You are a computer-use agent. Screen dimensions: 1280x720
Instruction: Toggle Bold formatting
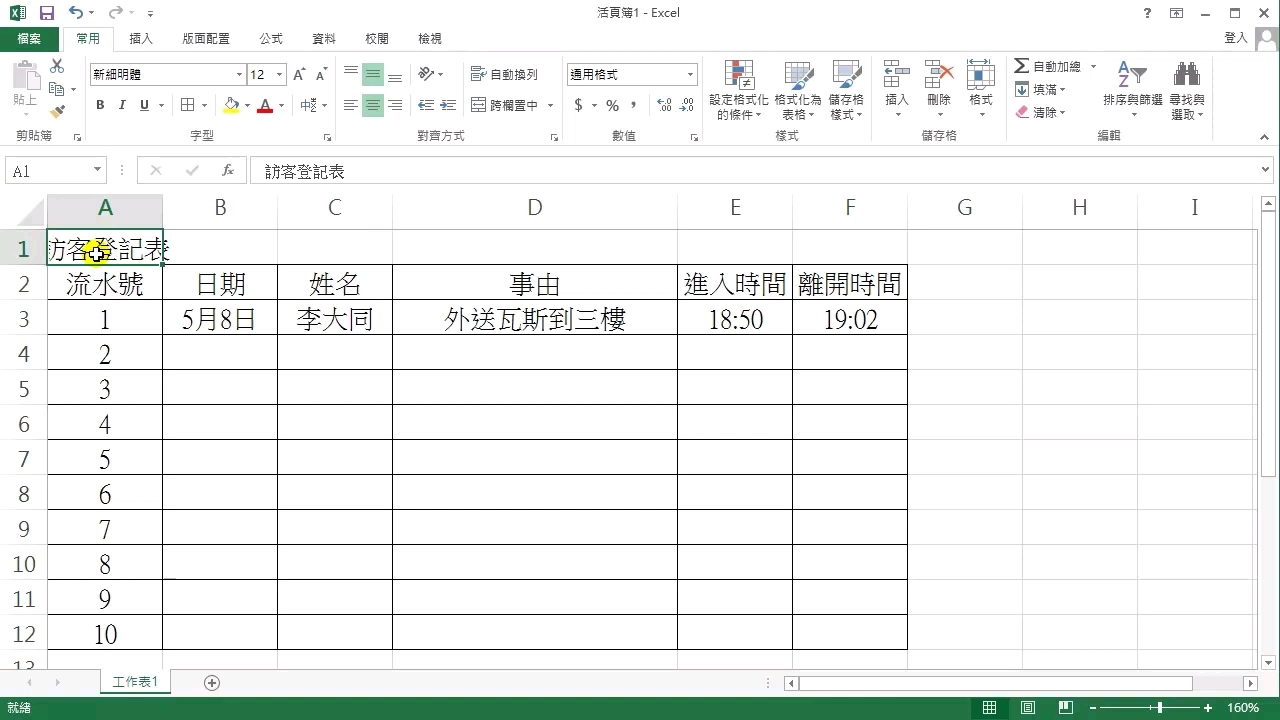(x=100, y=105)
